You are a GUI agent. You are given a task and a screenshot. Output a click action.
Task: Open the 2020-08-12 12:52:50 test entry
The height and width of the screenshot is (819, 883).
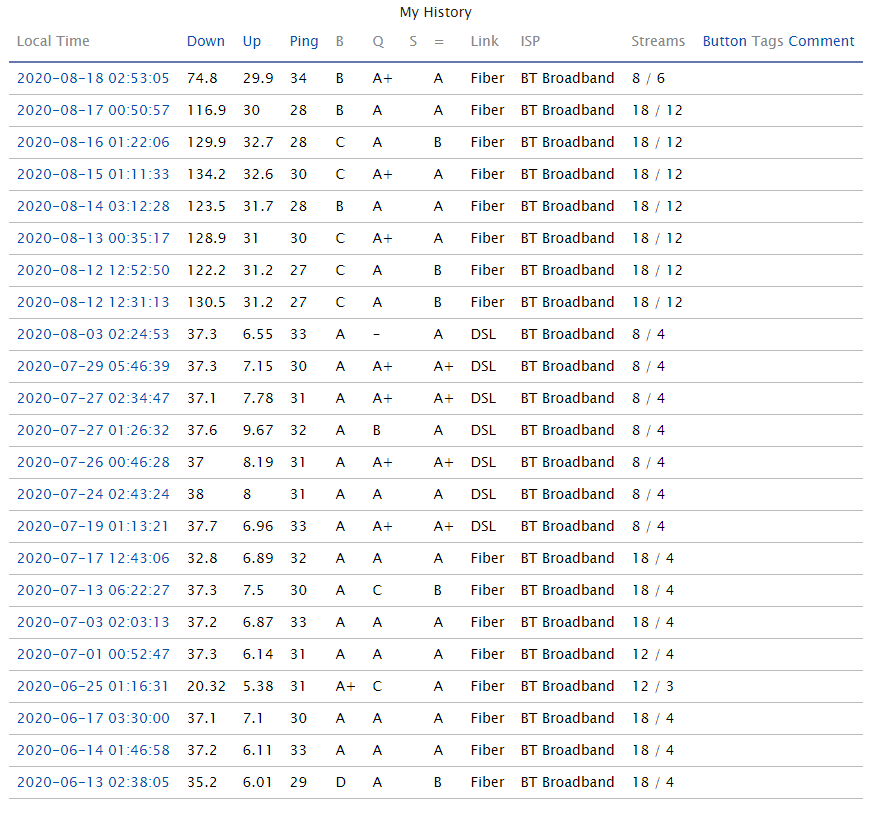(x=93, y=270)
